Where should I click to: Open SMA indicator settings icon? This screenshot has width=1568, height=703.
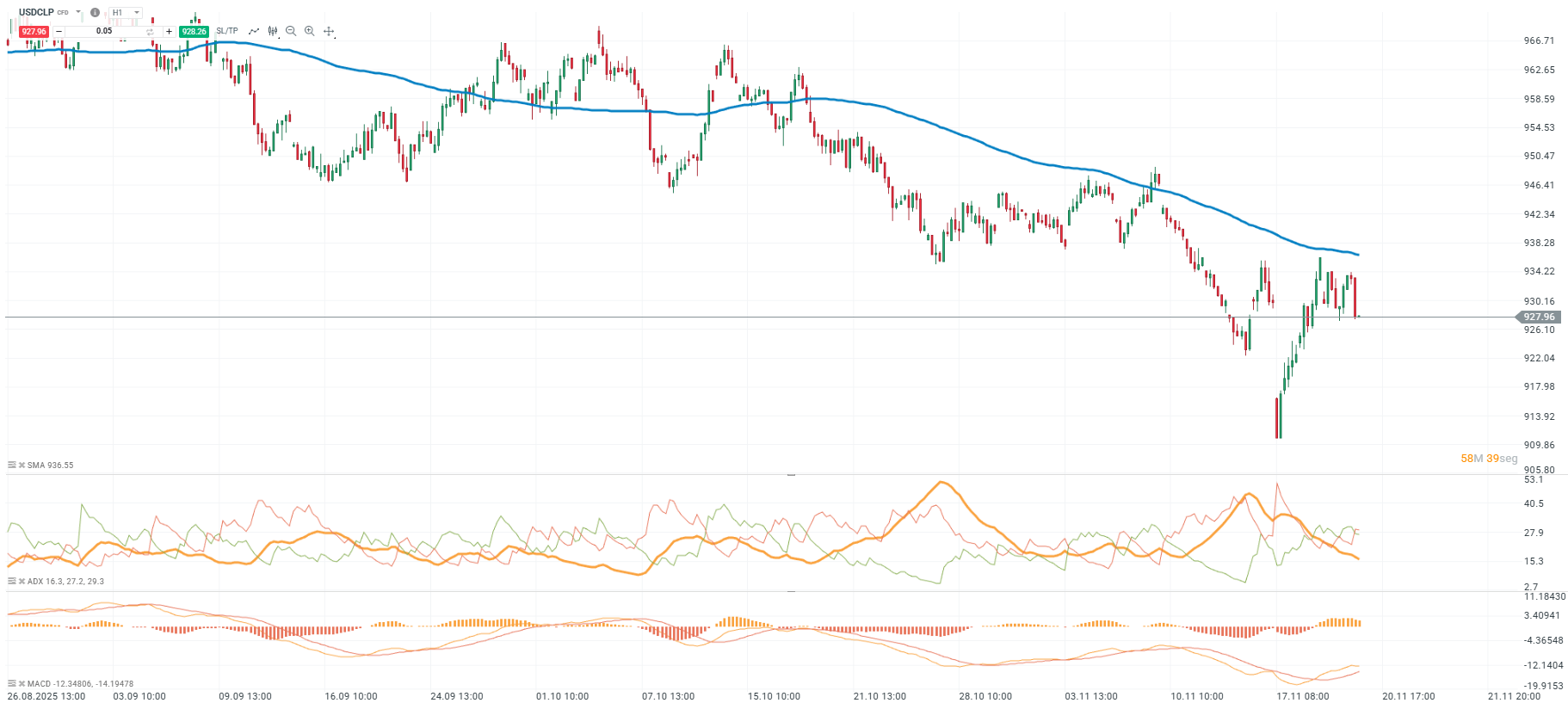point(12,466)
